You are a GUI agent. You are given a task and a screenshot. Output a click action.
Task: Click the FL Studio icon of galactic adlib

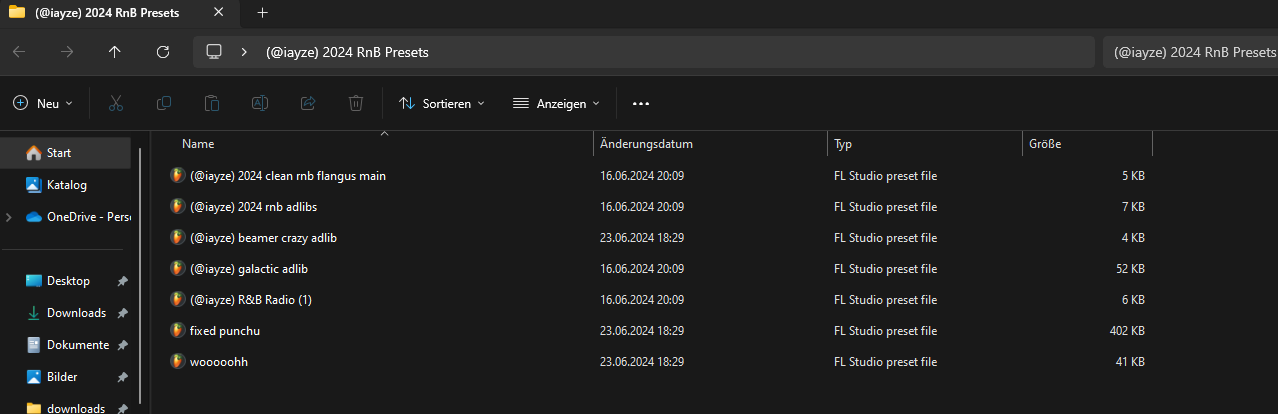coord(178,268)
